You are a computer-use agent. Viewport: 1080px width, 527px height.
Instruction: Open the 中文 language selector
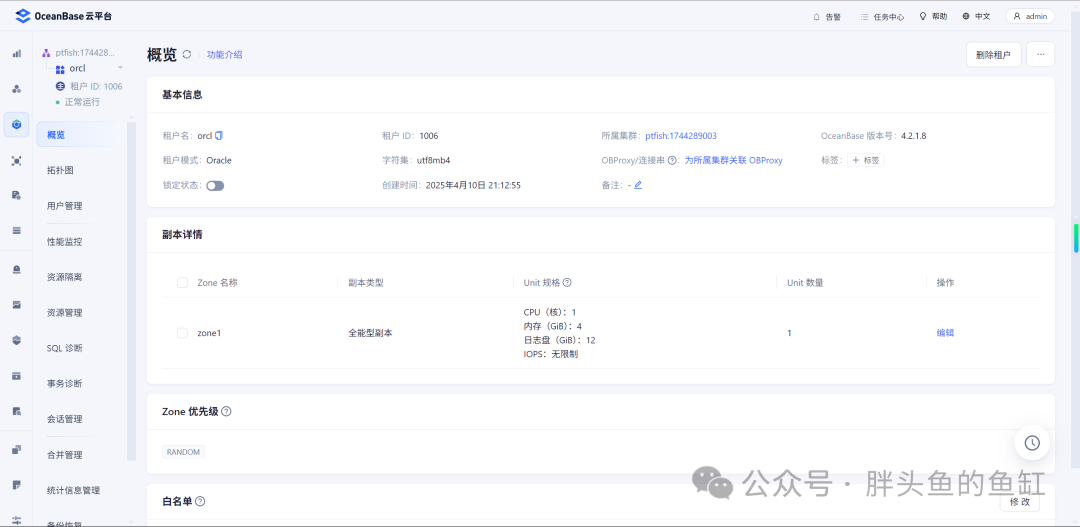pyautogui.click(x=977, y=17)
